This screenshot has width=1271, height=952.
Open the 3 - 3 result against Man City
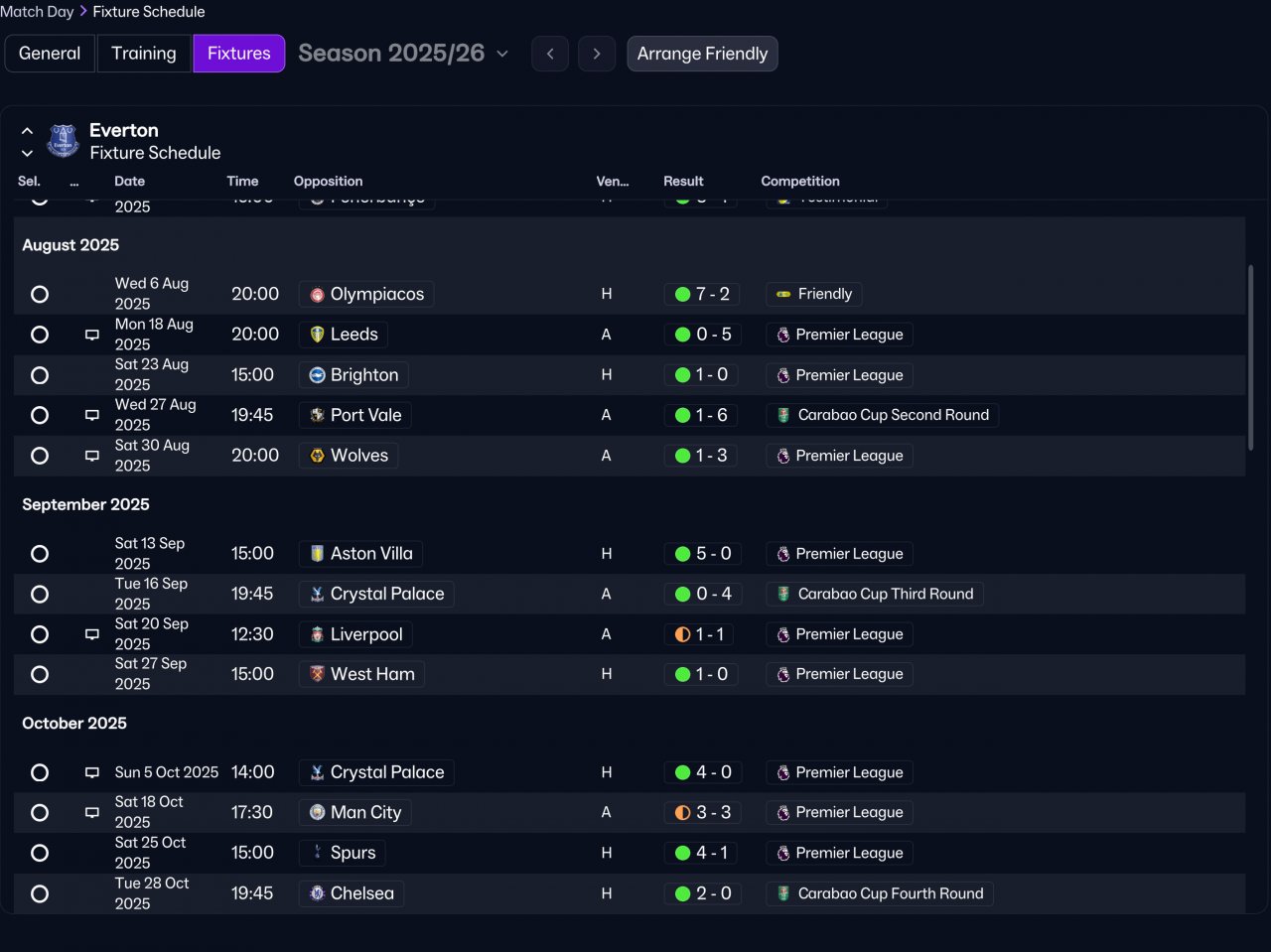701,812
